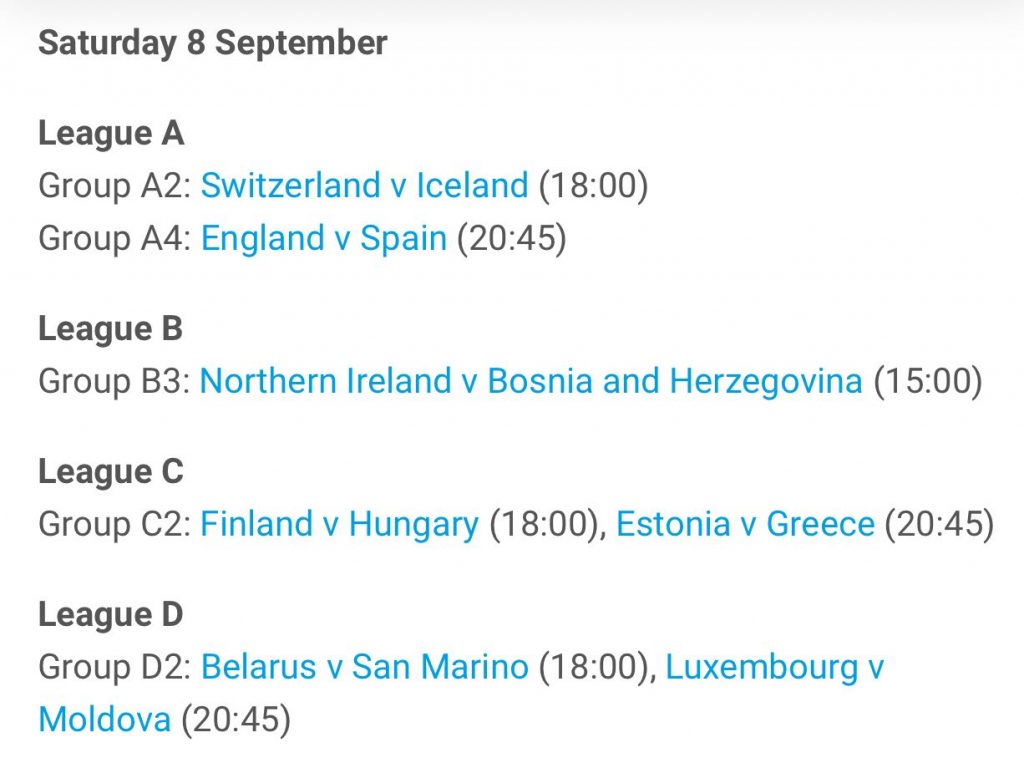Click the League C heading
Viewport: 1024px width, 768px height.
[x=111, y=472]
